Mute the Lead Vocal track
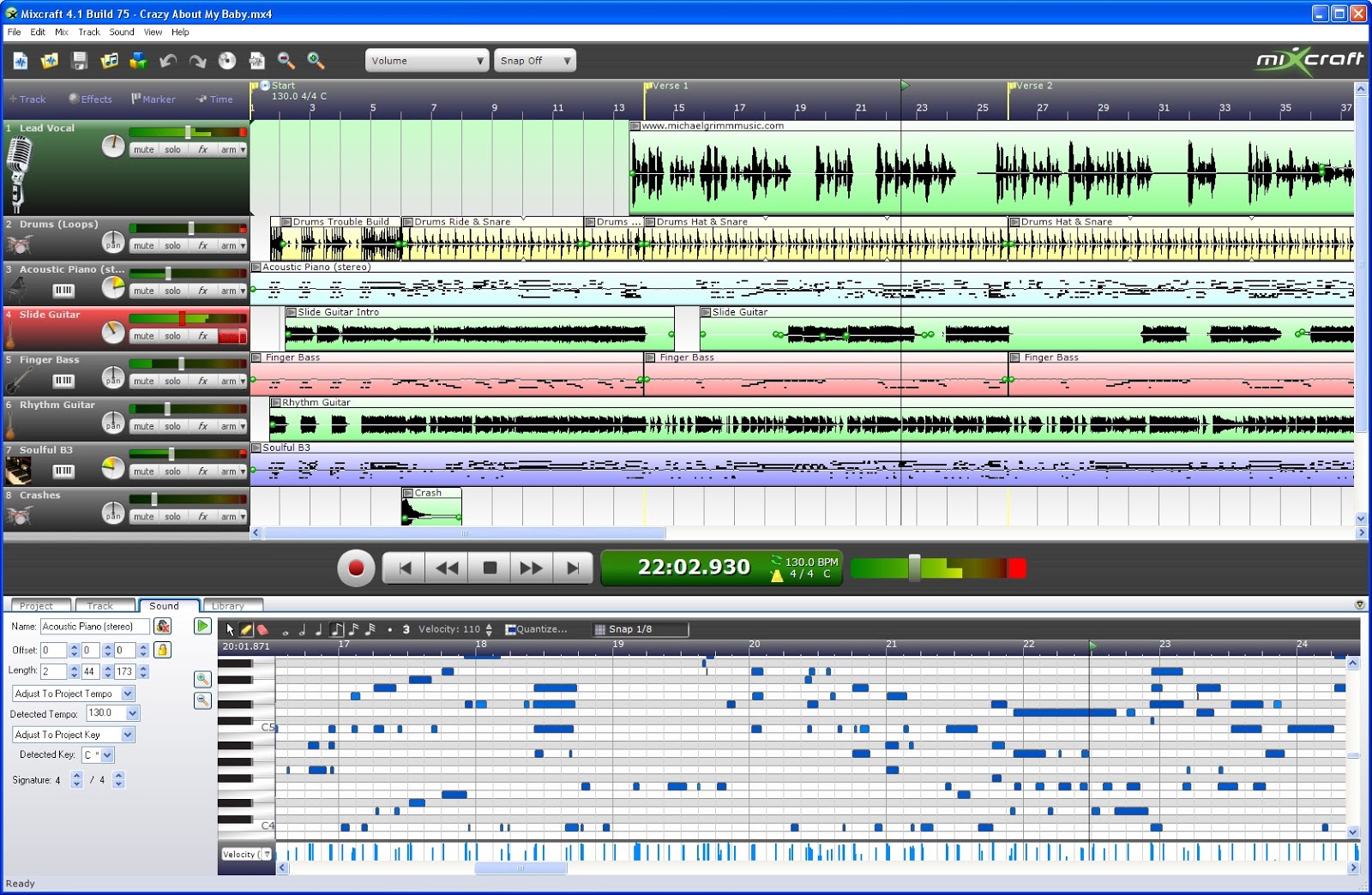The height and width of the screenshot is (895, 1372). tap(143, 148)
